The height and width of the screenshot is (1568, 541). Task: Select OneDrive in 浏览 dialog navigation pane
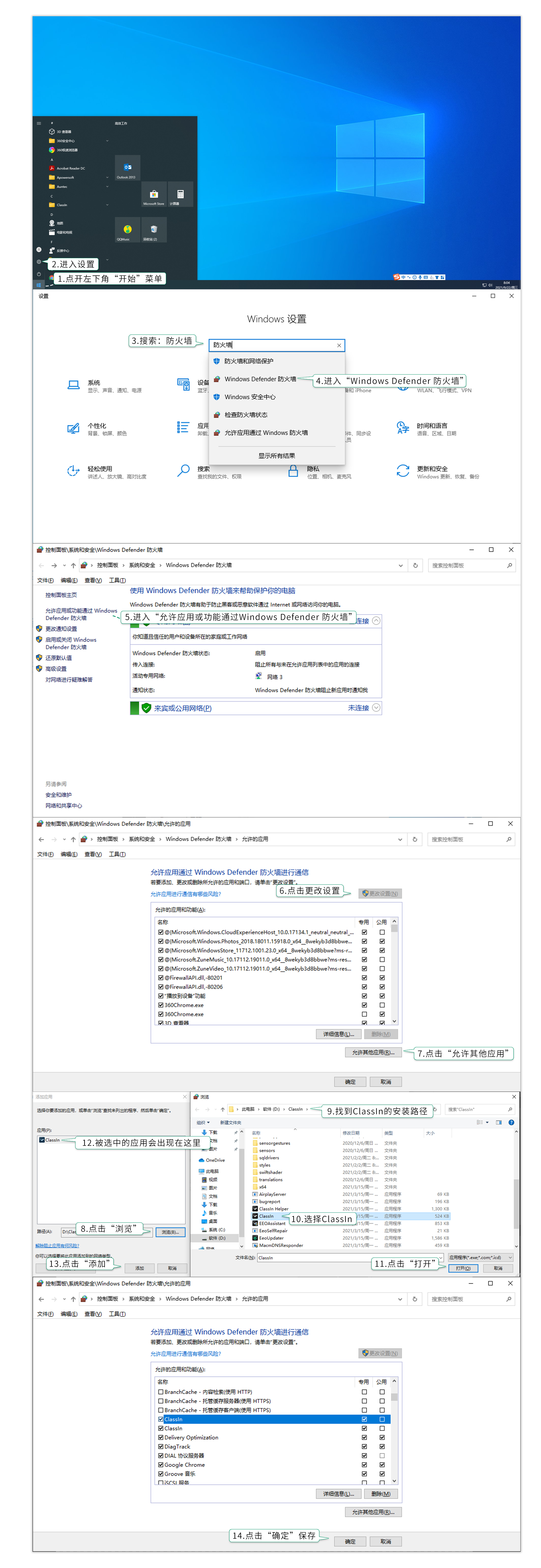212,1160
